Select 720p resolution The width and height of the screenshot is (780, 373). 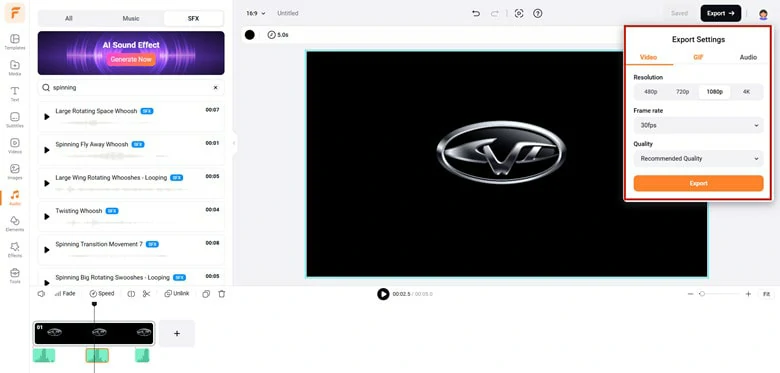point(682,92)
